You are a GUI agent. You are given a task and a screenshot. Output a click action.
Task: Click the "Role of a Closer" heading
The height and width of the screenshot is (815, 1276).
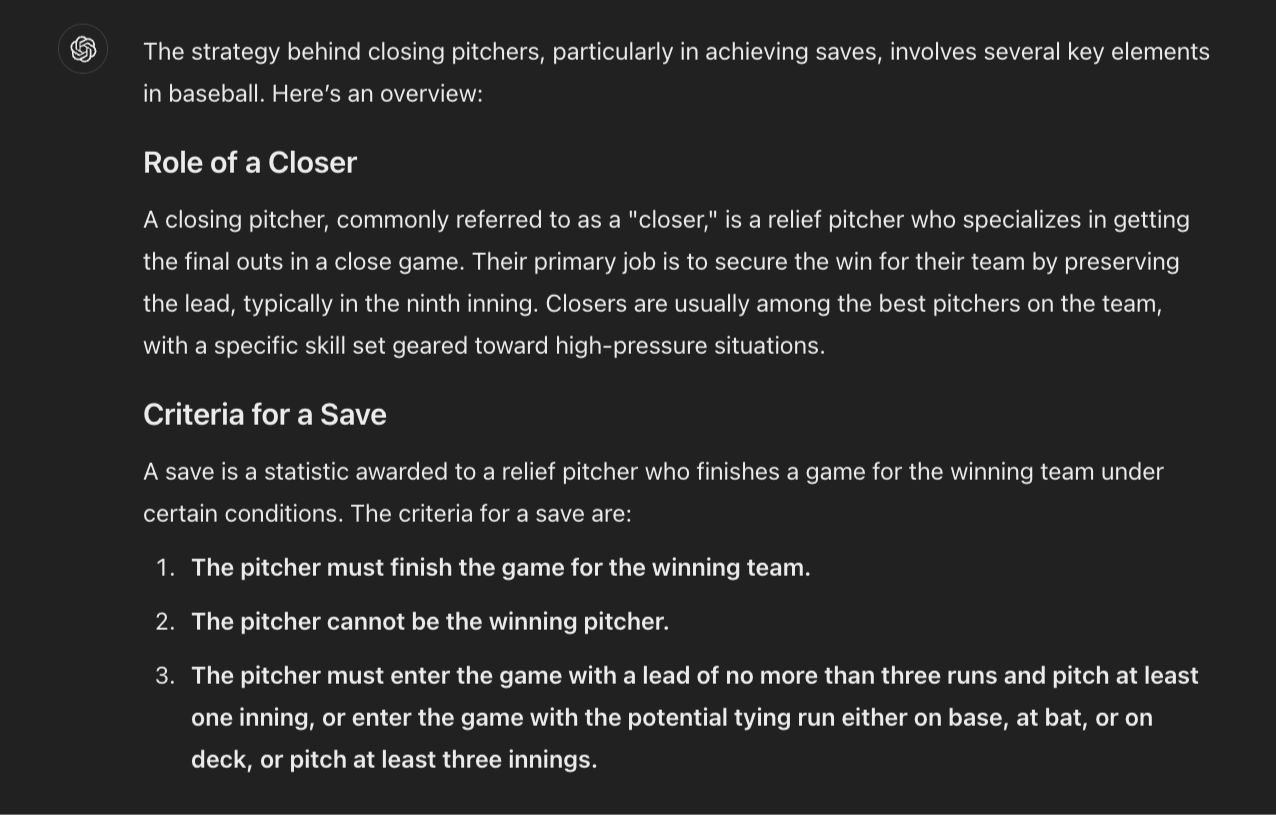pos(249,163)
